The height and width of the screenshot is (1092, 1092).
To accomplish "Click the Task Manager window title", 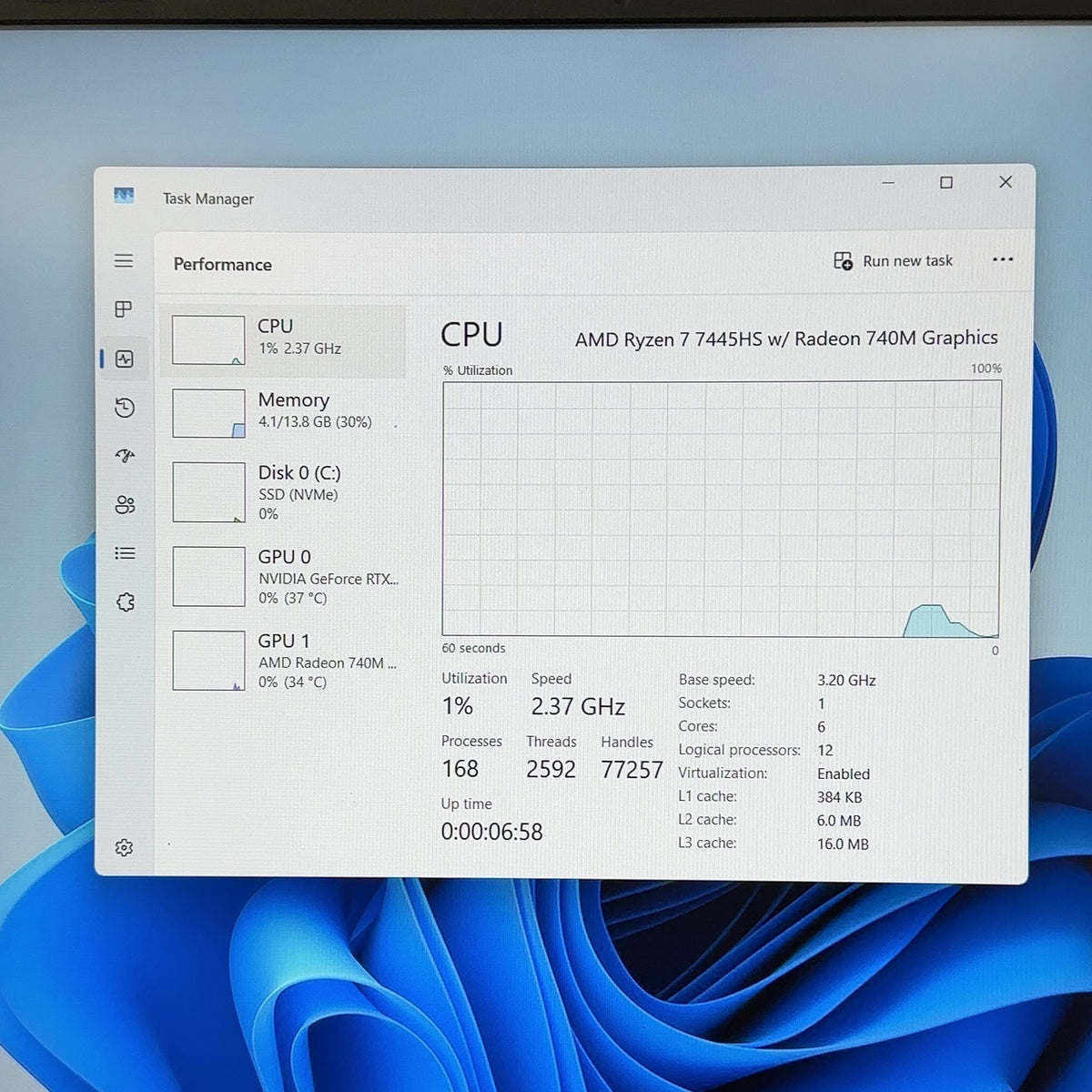I will click(x=207, y=199).
